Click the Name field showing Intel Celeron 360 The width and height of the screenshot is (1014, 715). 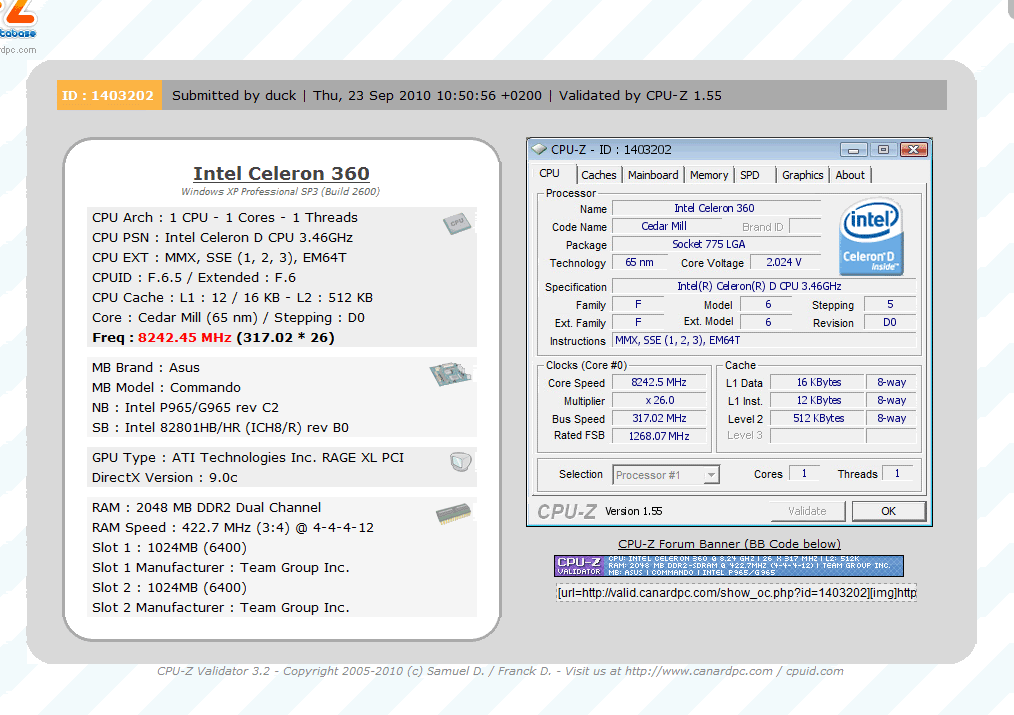pos(715,208)
